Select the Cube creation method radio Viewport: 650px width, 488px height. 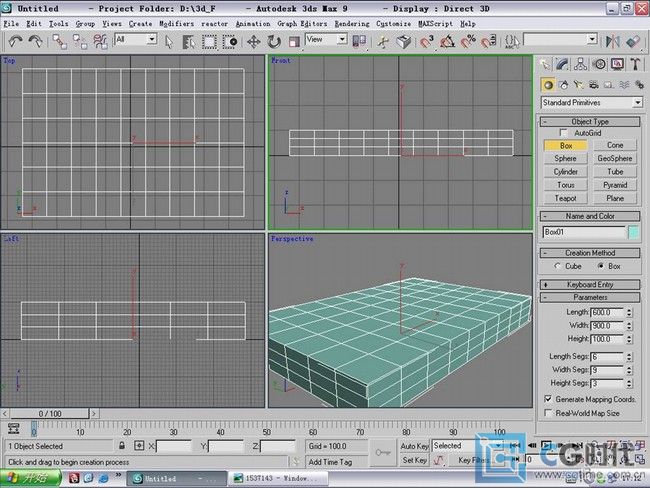click(558, 266)
